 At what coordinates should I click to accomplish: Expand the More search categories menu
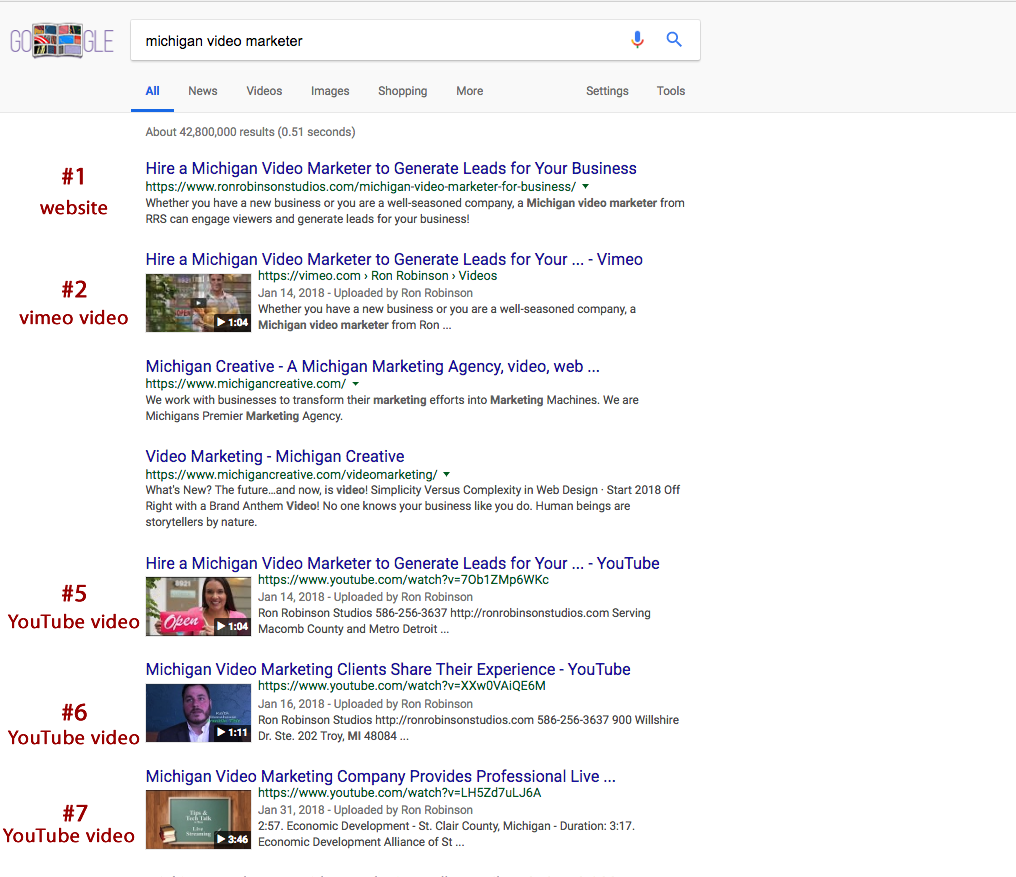coord(470,91)
